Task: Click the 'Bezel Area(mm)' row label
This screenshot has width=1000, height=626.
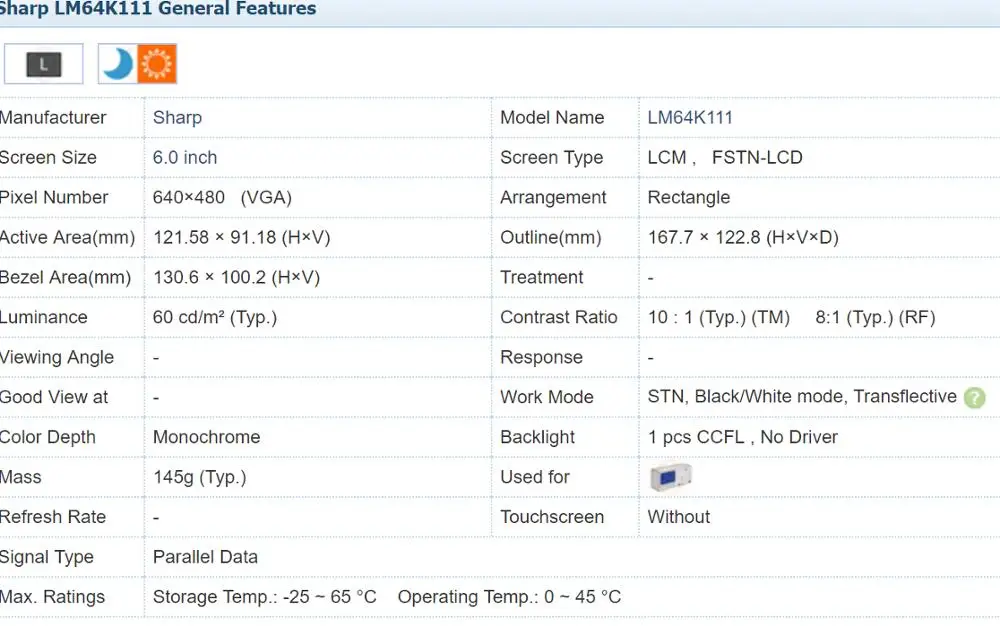Action: [x=66, y=277]
